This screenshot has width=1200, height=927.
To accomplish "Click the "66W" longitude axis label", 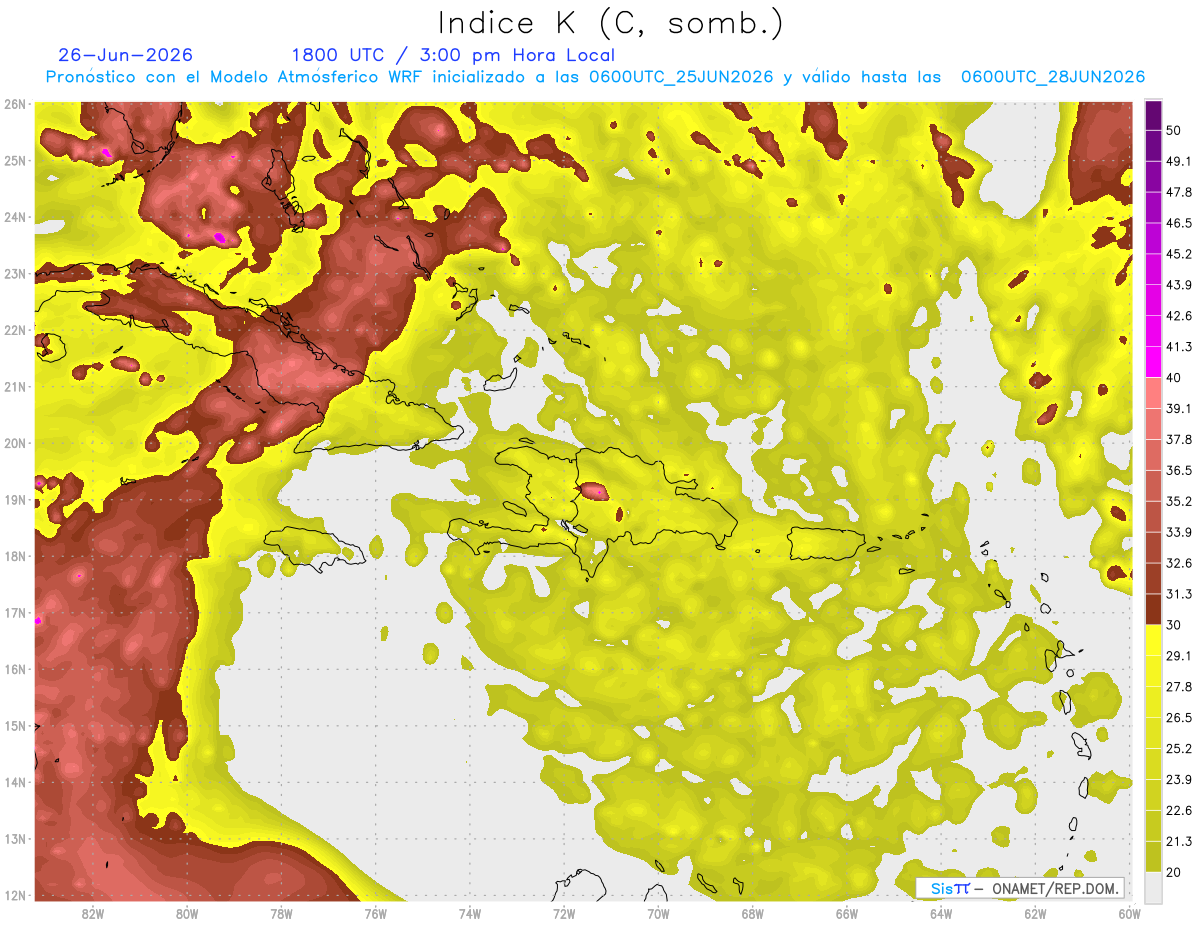I will pyautogui.click(x=846, y=913).
